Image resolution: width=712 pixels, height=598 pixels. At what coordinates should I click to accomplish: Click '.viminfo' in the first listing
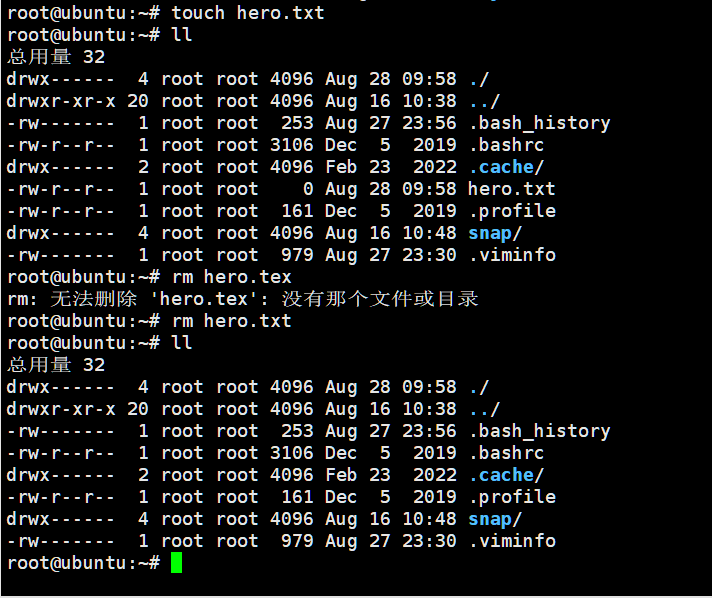(512, 255)
